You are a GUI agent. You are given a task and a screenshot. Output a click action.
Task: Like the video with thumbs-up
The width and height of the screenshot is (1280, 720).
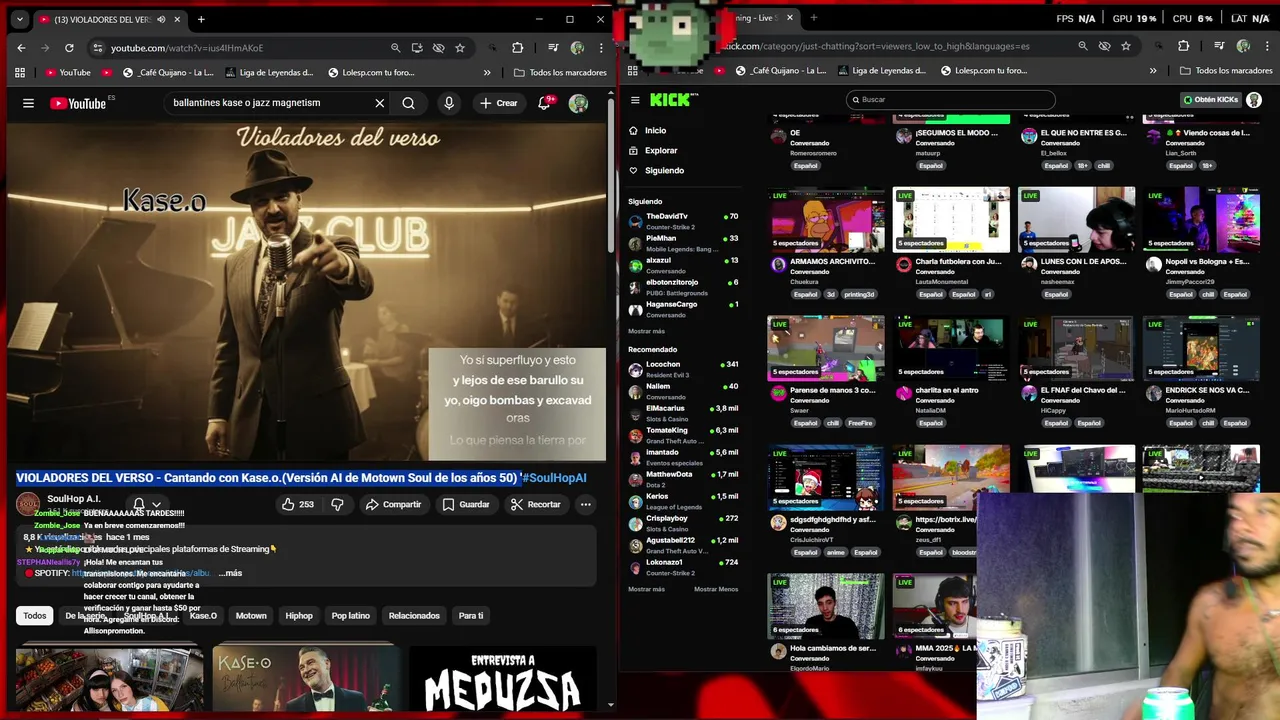point(298,504)
